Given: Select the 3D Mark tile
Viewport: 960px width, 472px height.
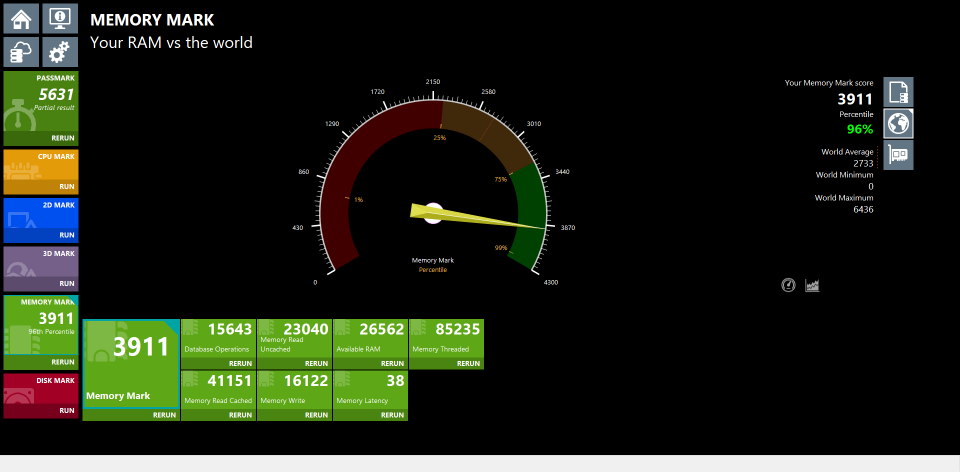Looking at the screenshot, I should pyautogui.click(x=41, y=262).
